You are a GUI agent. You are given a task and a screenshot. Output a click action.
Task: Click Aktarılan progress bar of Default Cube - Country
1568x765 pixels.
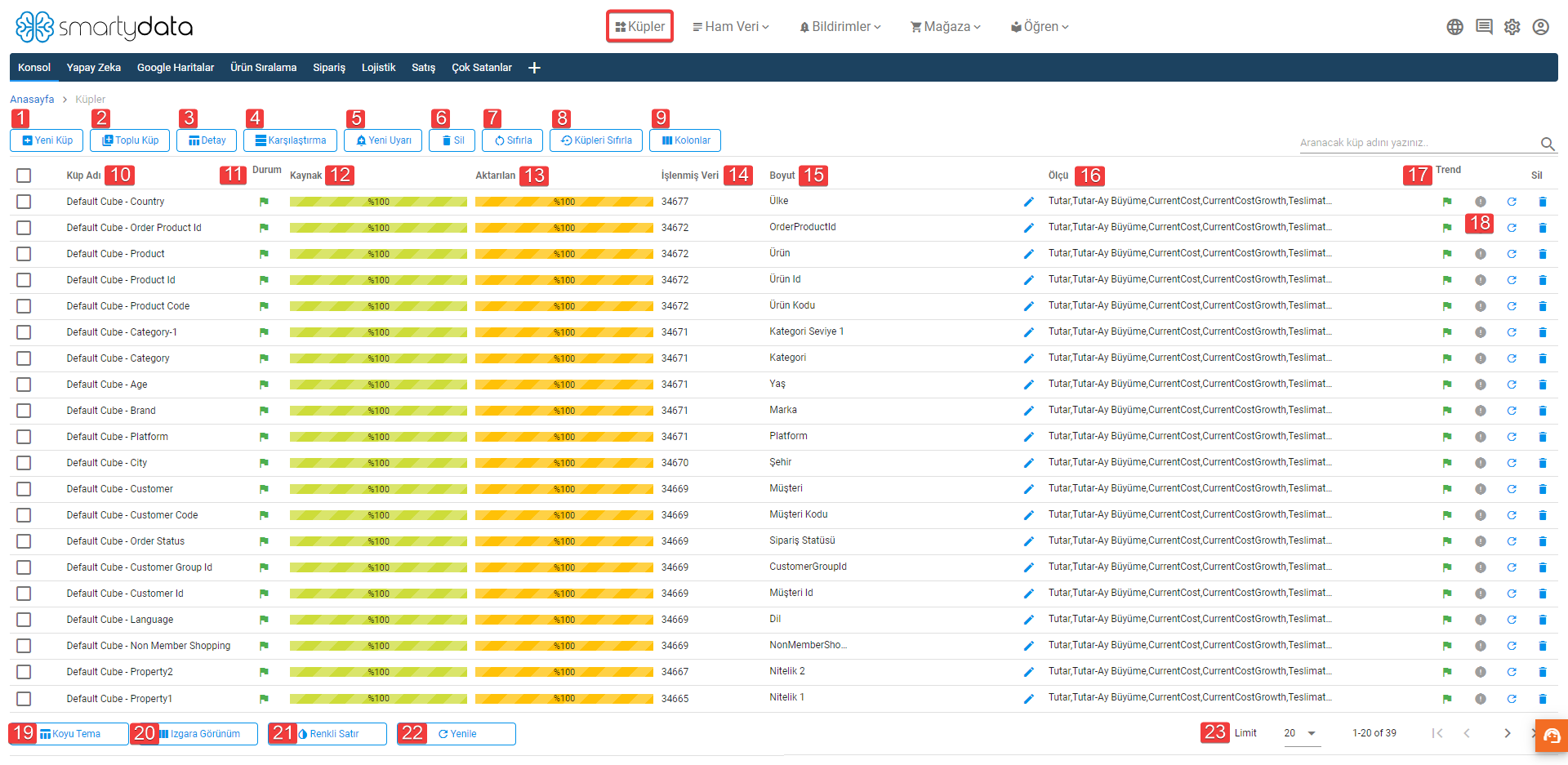[563, 202]
